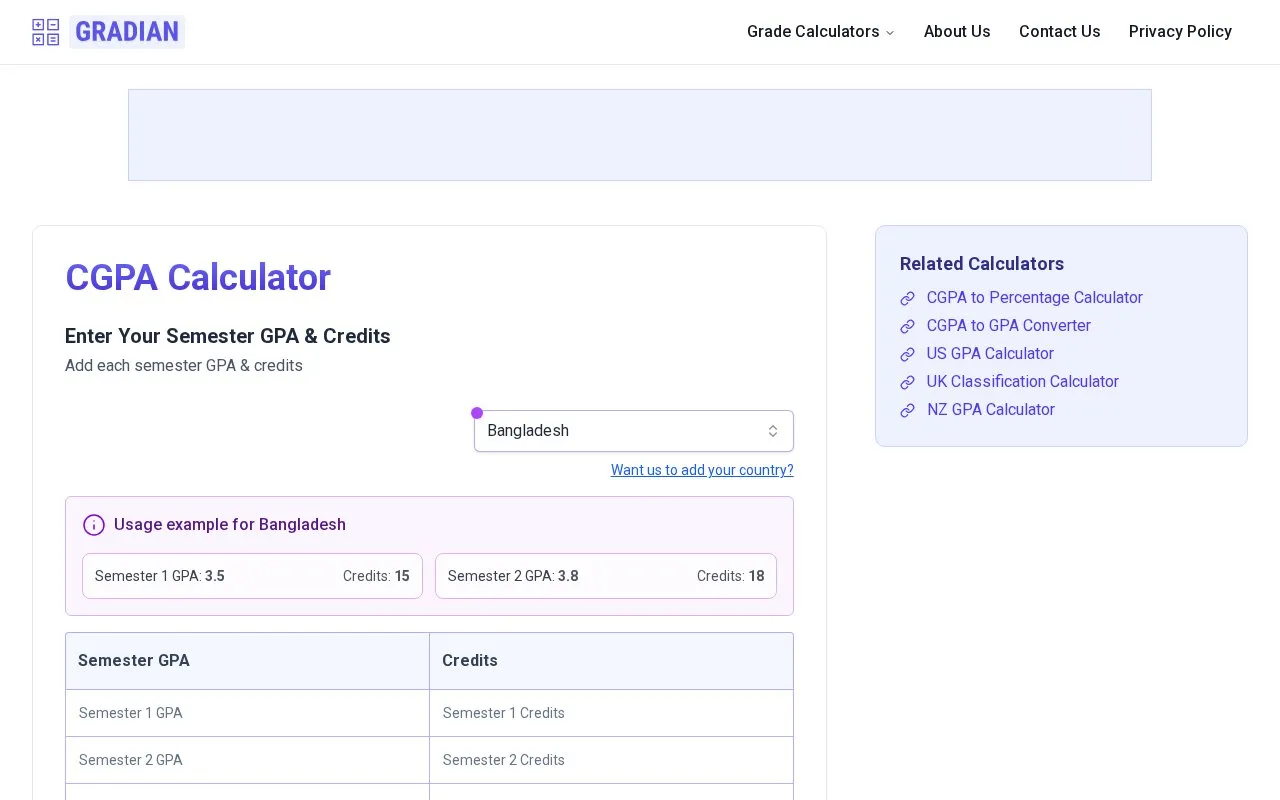Click 'Want us to add your country?' link

pos(702,470)
